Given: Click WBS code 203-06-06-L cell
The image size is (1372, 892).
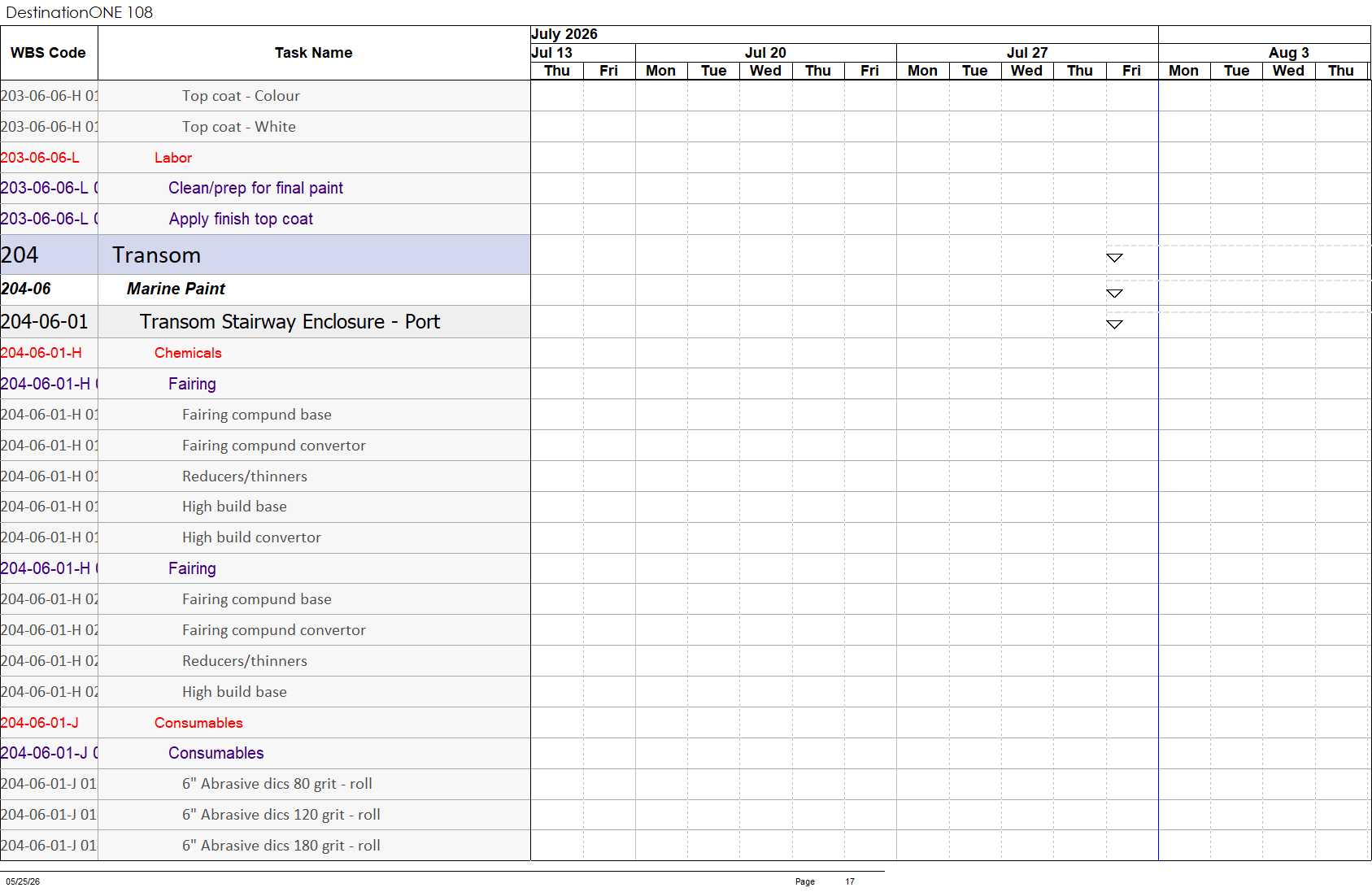Looking at the screenshot, I should 49,158.
